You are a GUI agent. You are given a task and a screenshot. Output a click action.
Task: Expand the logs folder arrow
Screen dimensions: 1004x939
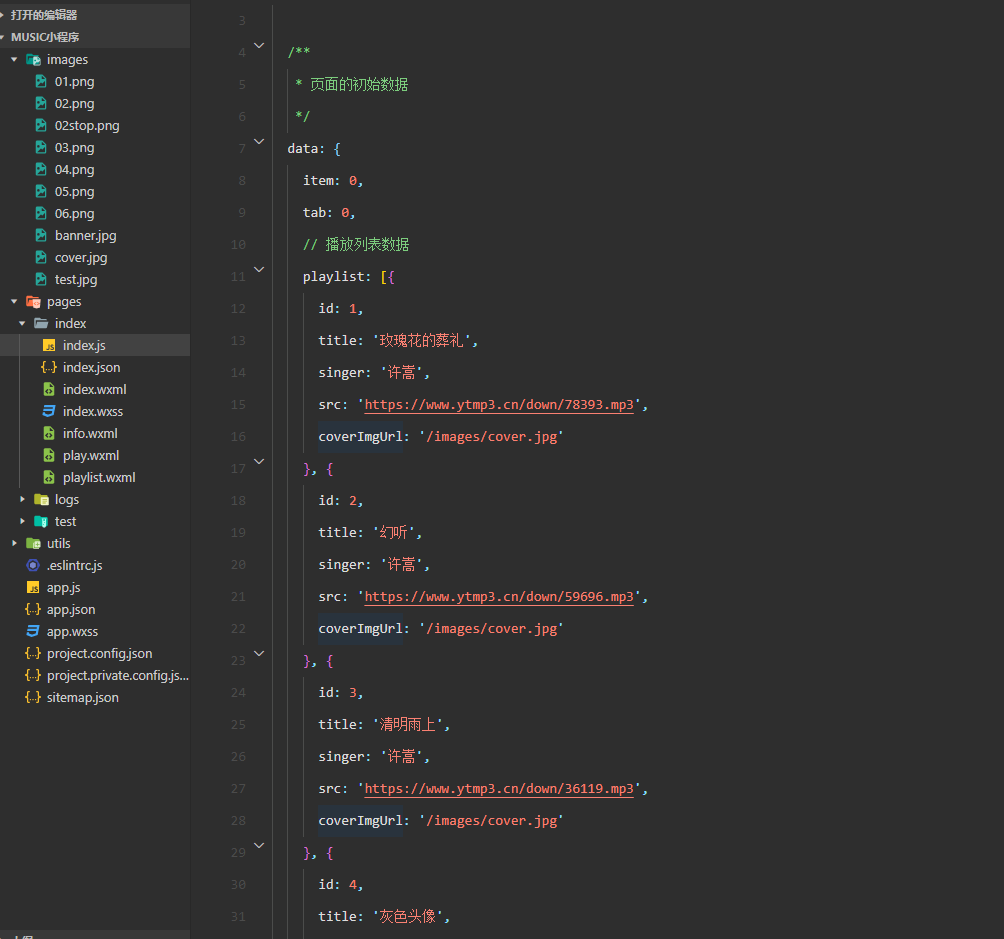(x=22, y=499)
